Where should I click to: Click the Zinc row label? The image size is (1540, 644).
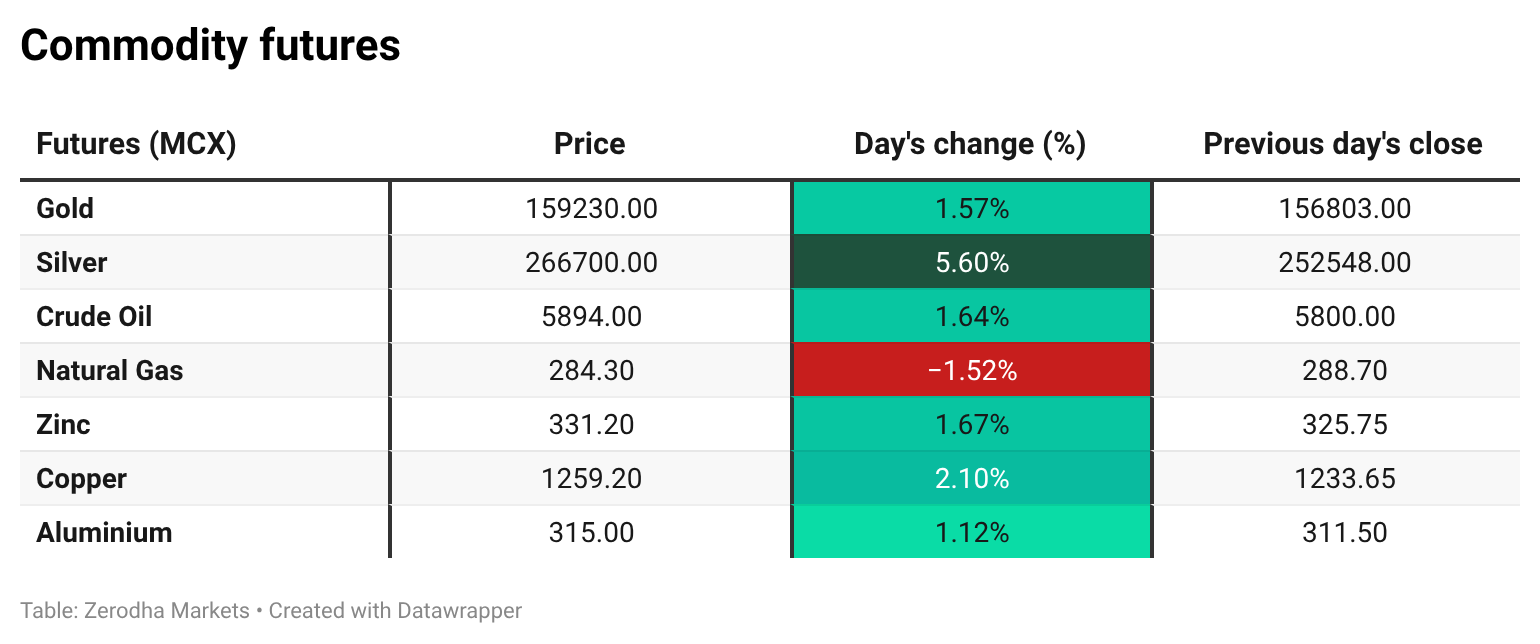click(63, 425)
